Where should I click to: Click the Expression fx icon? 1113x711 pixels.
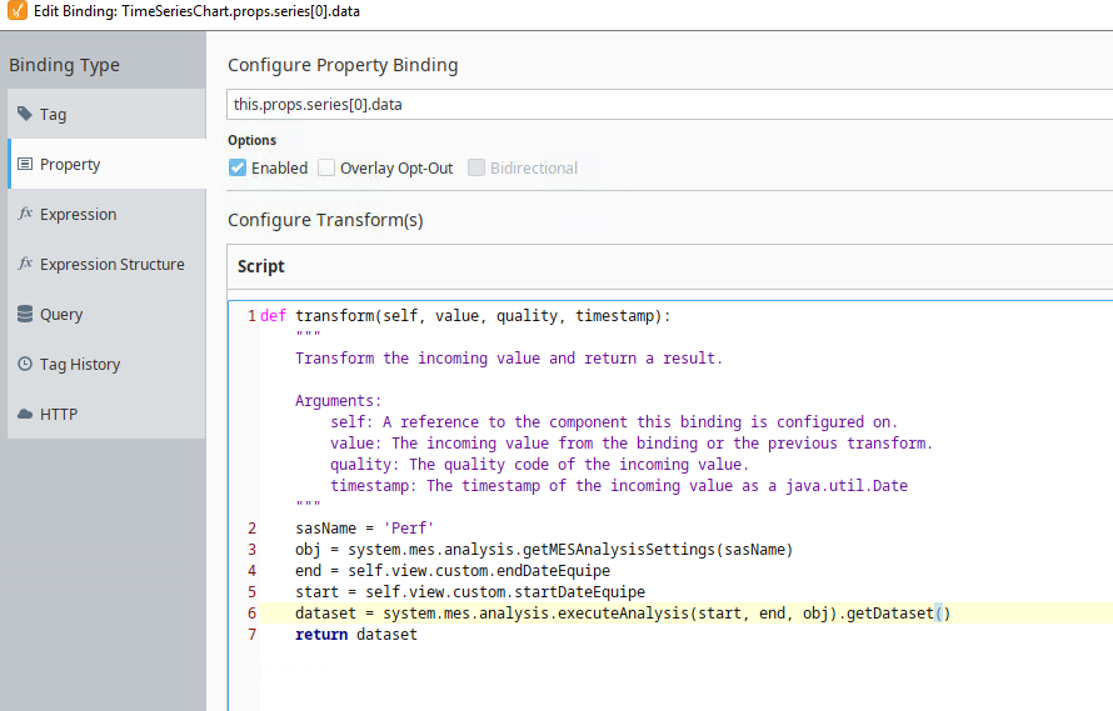(x=25, y=213)
